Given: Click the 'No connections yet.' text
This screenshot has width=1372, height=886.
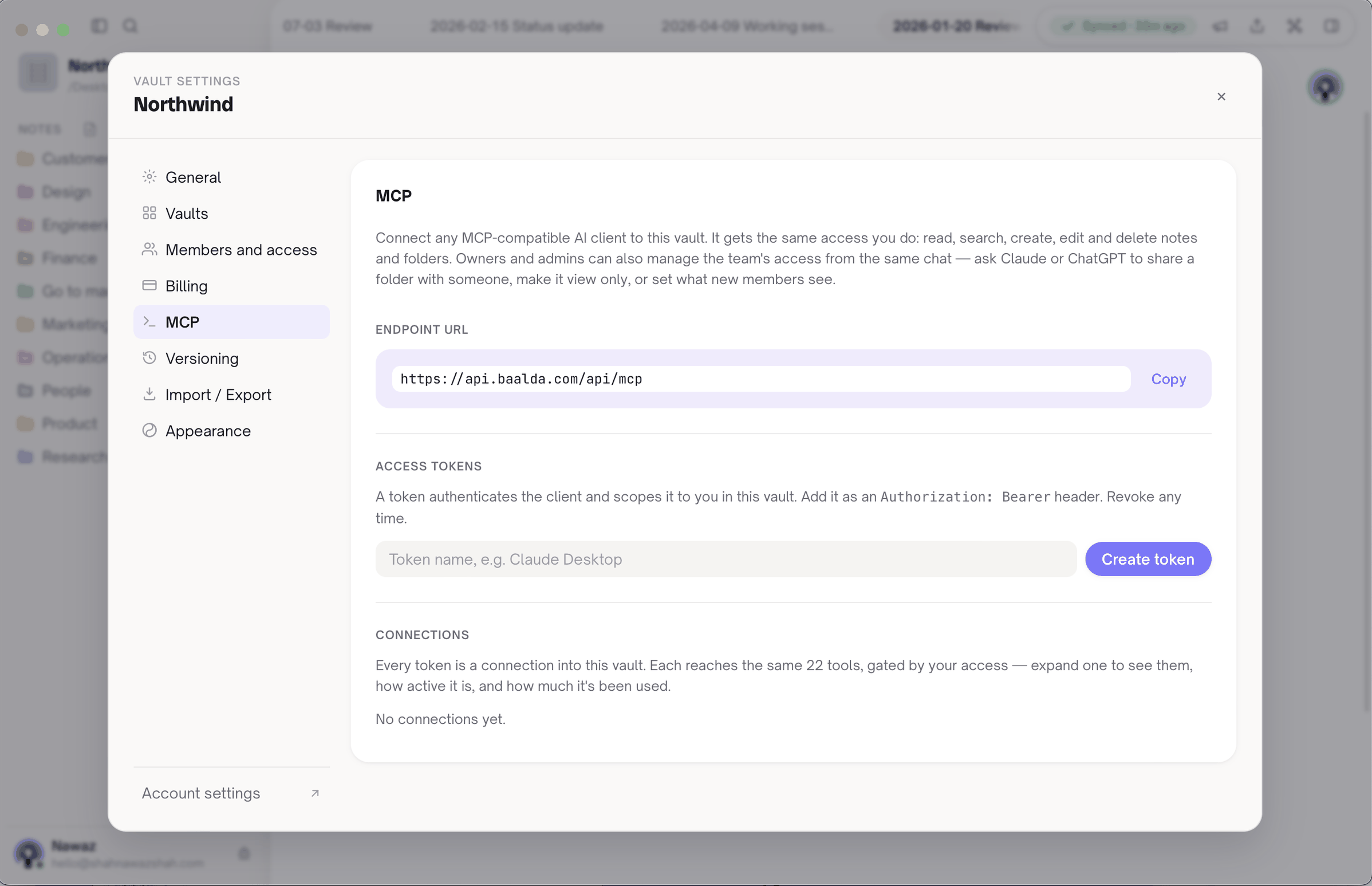Looking at the screenshot, I should click(x=441, y=719).
